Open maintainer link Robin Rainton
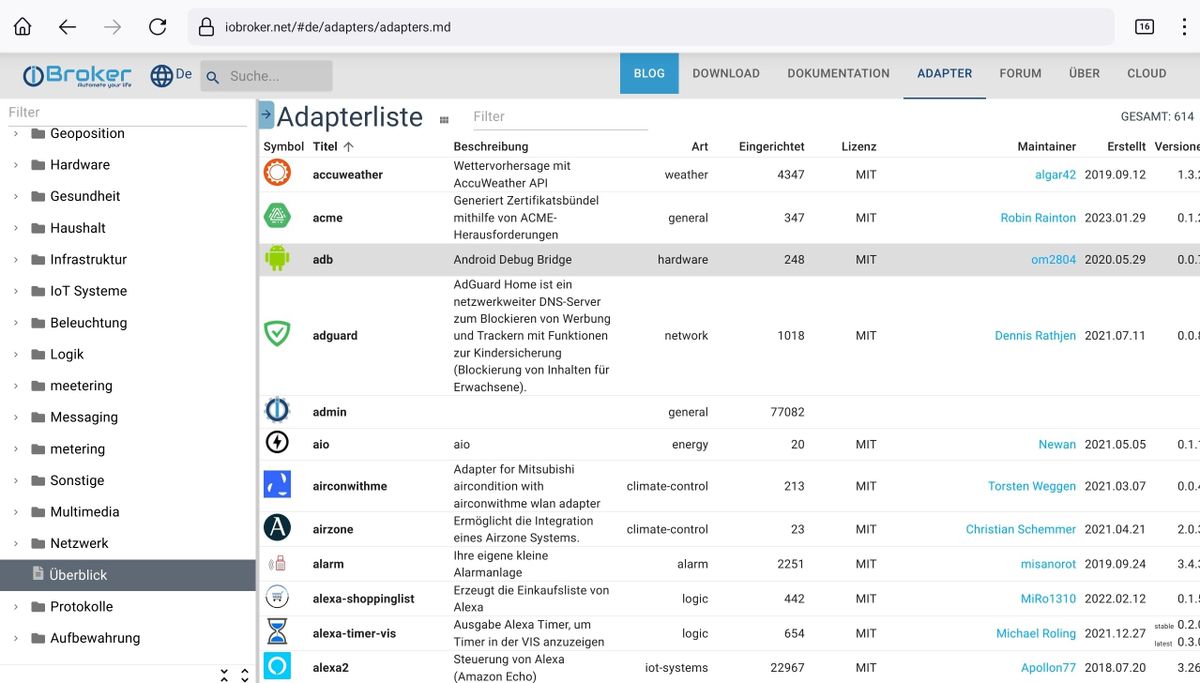The image size is (1200, 683). click(x=1038, y=217)
